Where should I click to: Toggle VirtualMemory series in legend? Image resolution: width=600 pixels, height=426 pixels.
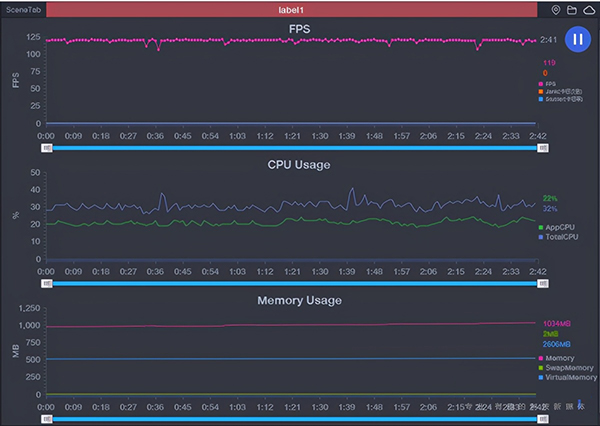click(x=567, y=377)
